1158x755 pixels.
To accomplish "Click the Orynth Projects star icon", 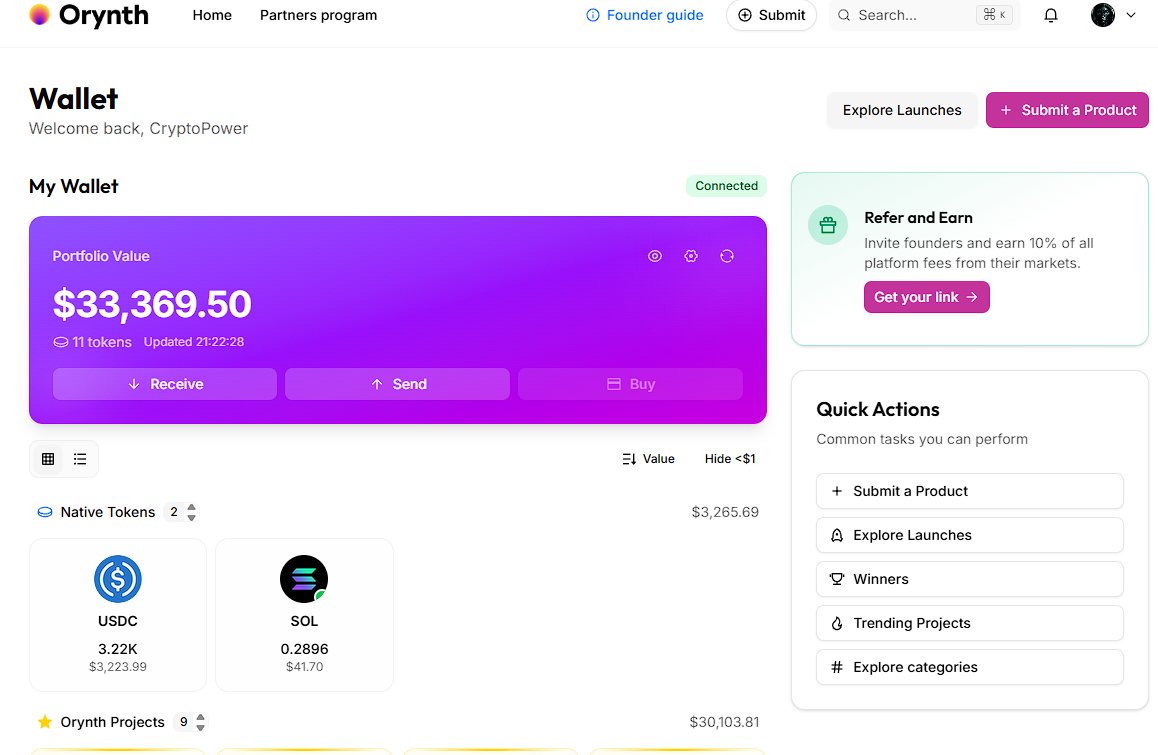I will pyautogui.click(x=45, y=722).
